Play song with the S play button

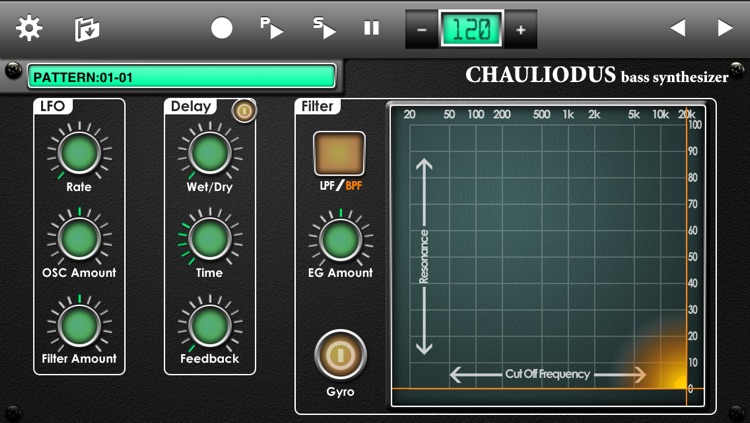[324, 28]
